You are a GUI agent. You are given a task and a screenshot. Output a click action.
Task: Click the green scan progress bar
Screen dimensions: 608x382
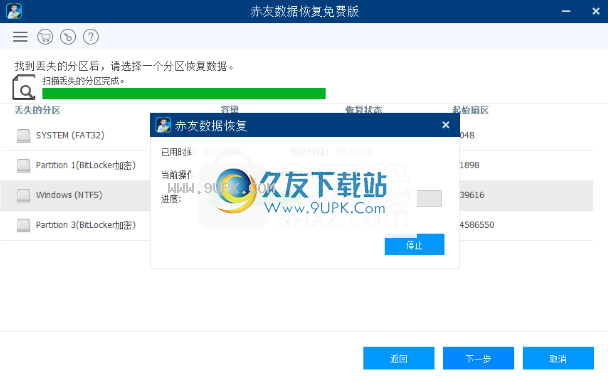[x=184, y=93]
